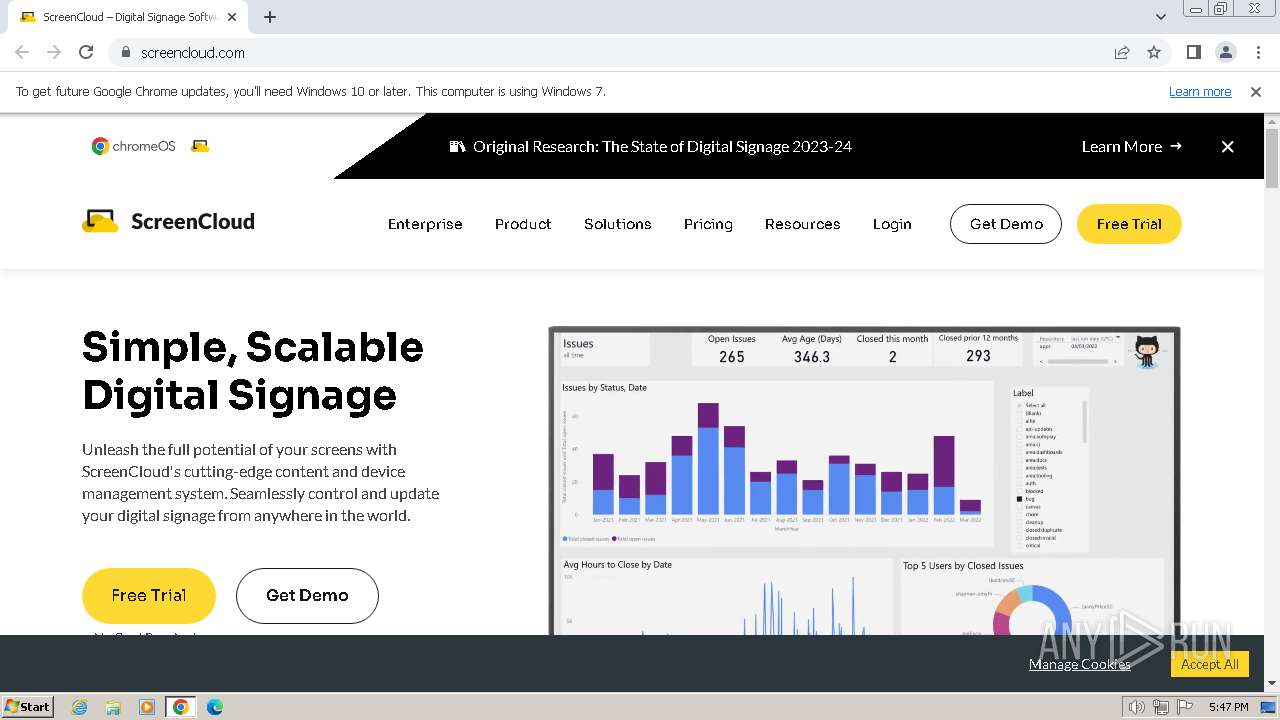Open the Resources navigation menu
This screenshot has width=1280, height=720.
click(802, 224)
